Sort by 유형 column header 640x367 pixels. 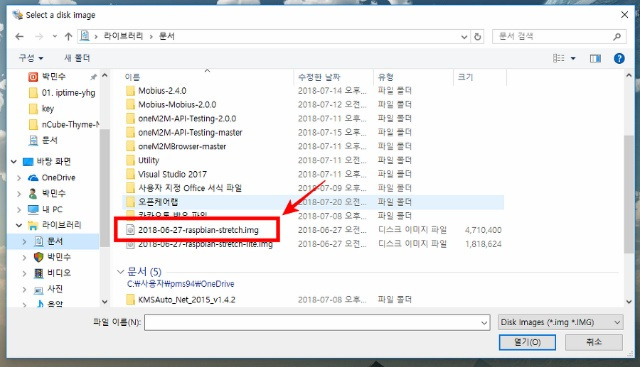pyautogui.click(x=386, y=77)
